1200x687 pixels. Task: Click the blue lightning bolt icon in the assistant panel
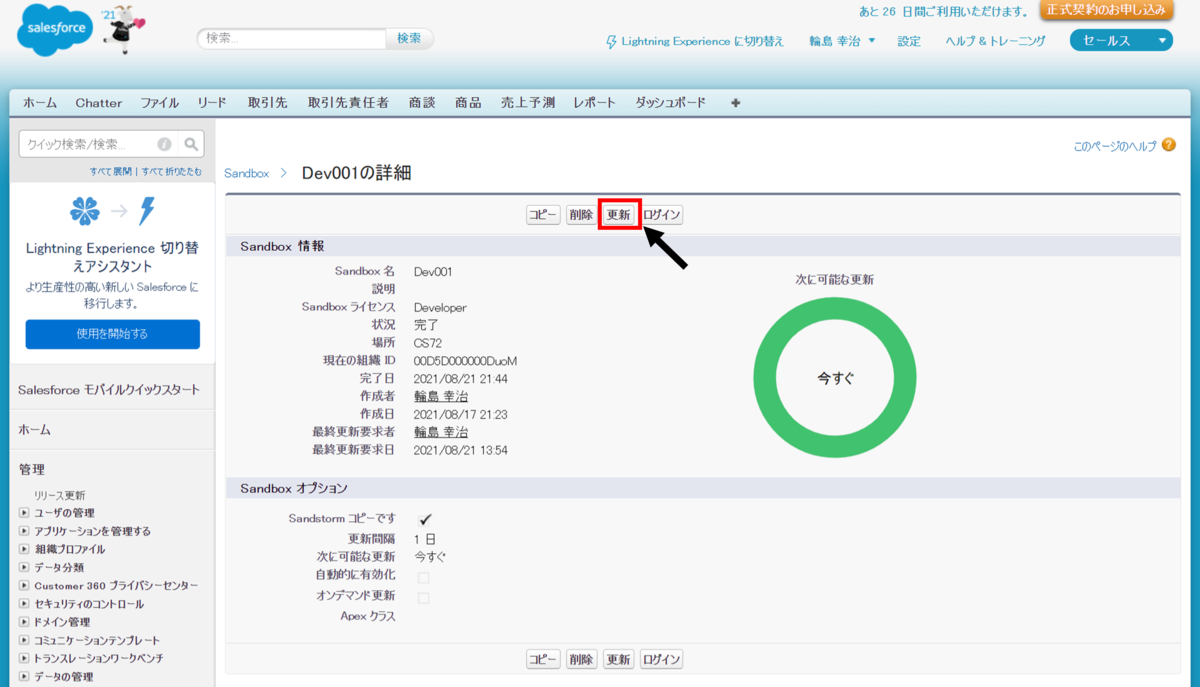coord(147,211)
